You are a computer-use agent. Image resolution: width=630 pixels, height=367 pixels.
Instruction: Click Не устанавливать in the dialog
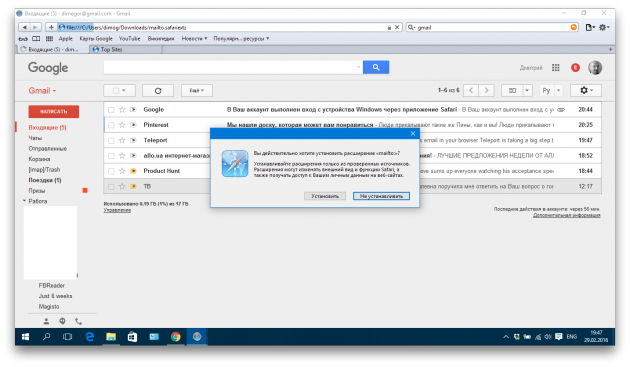click(381, 196)
